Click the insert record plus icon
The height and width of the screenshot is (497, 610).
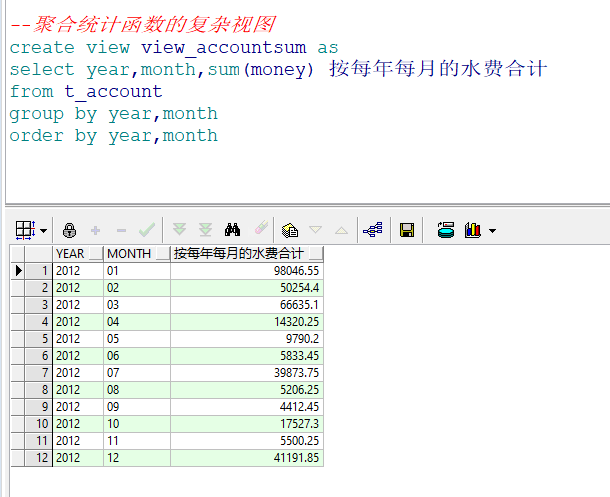click(x=95, y=231)
